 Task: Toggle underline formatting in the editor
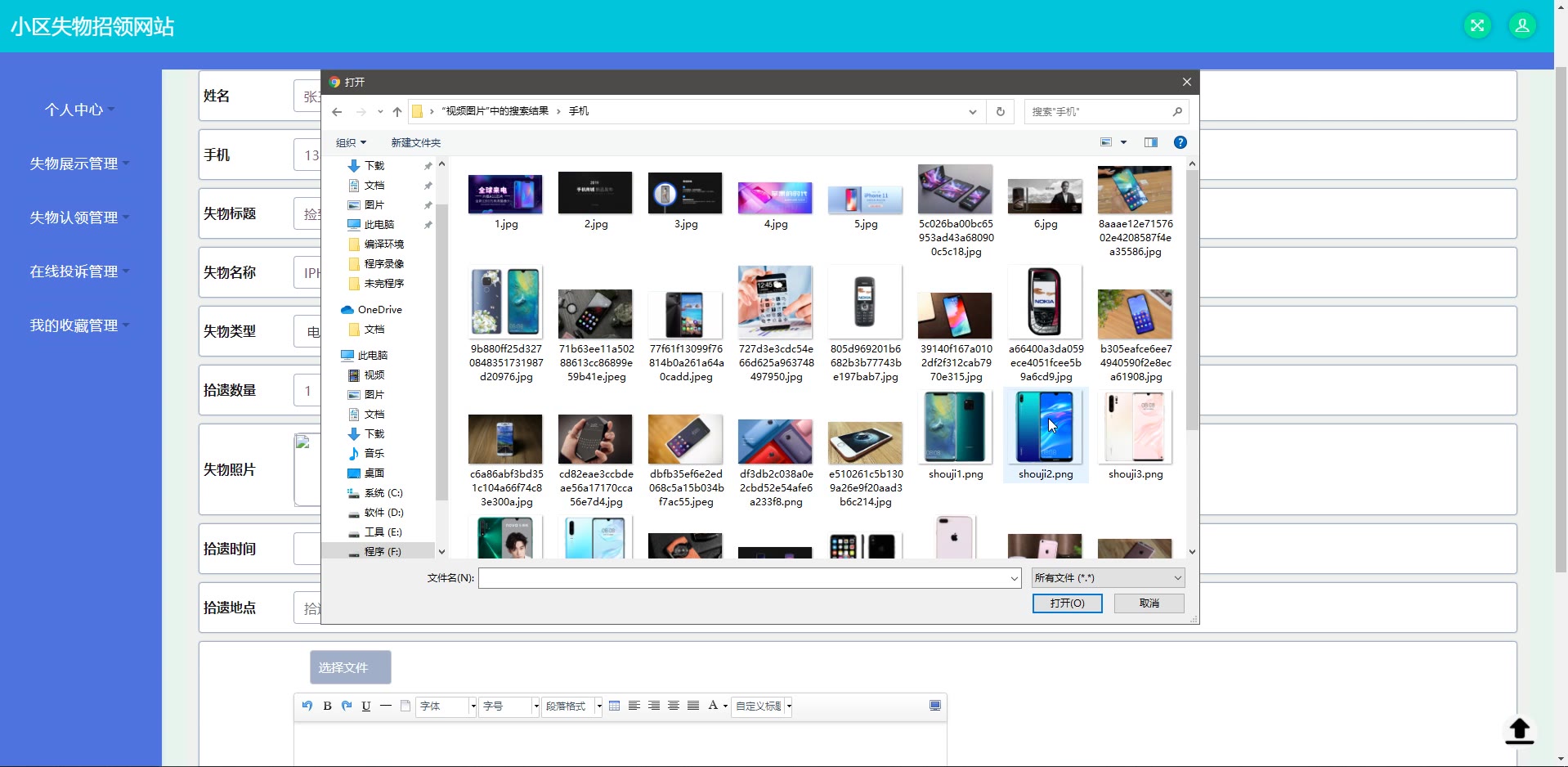click(365, 706)
